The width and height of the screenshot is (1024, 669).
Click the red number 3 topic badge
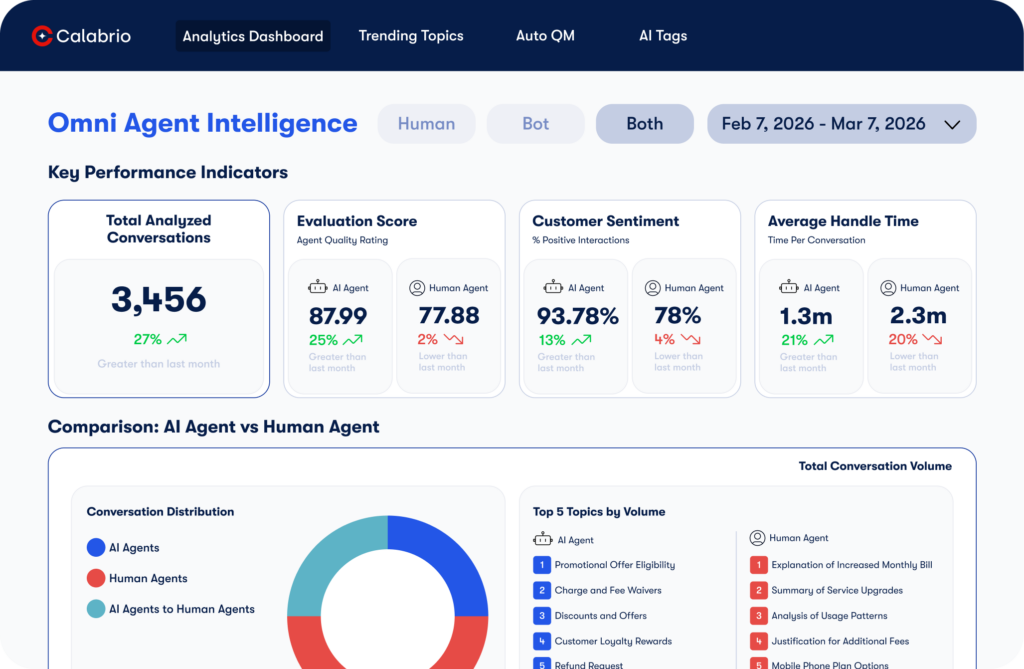[759, 615]
